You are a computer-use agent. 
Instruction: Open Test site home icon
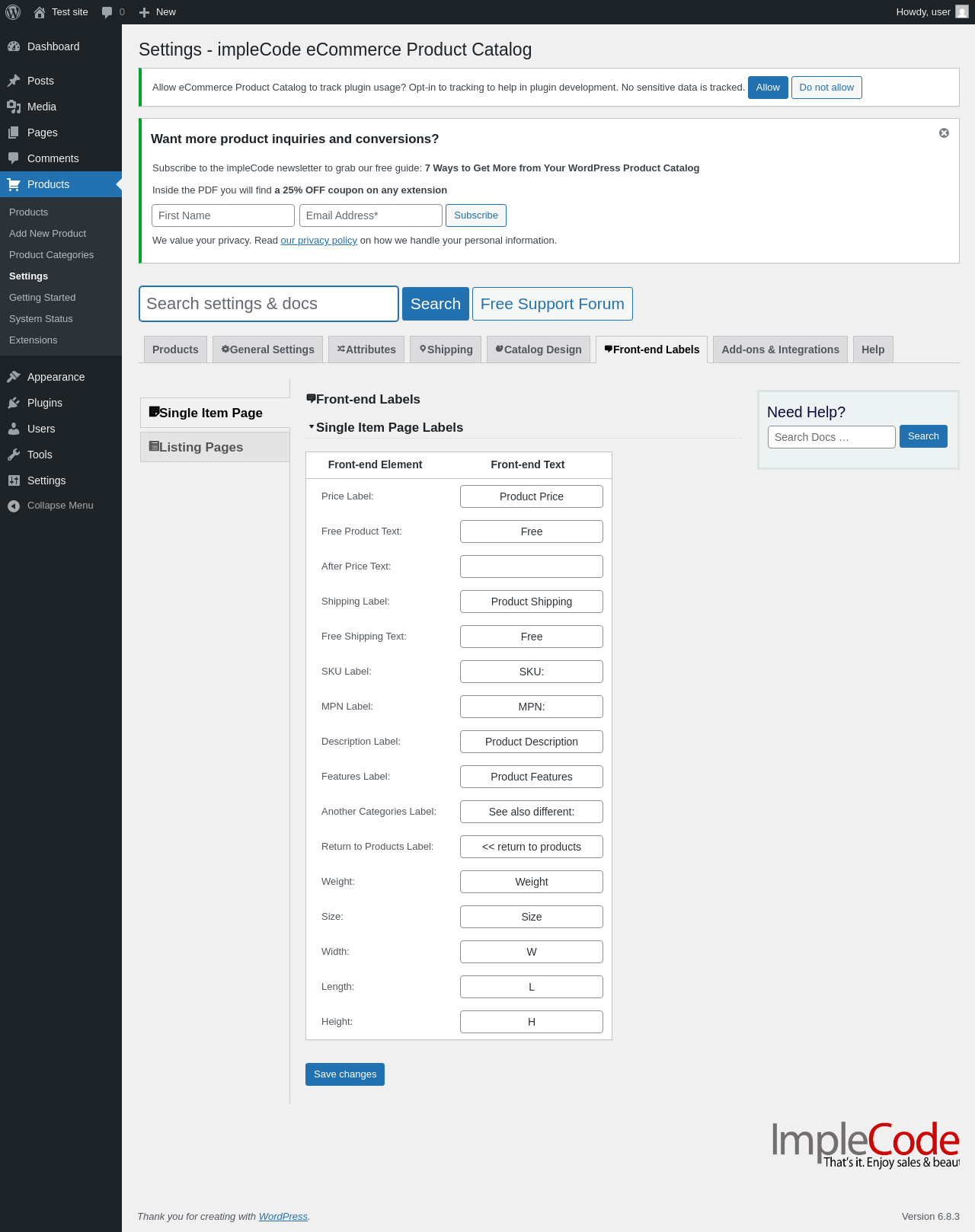tap(40, 12)
